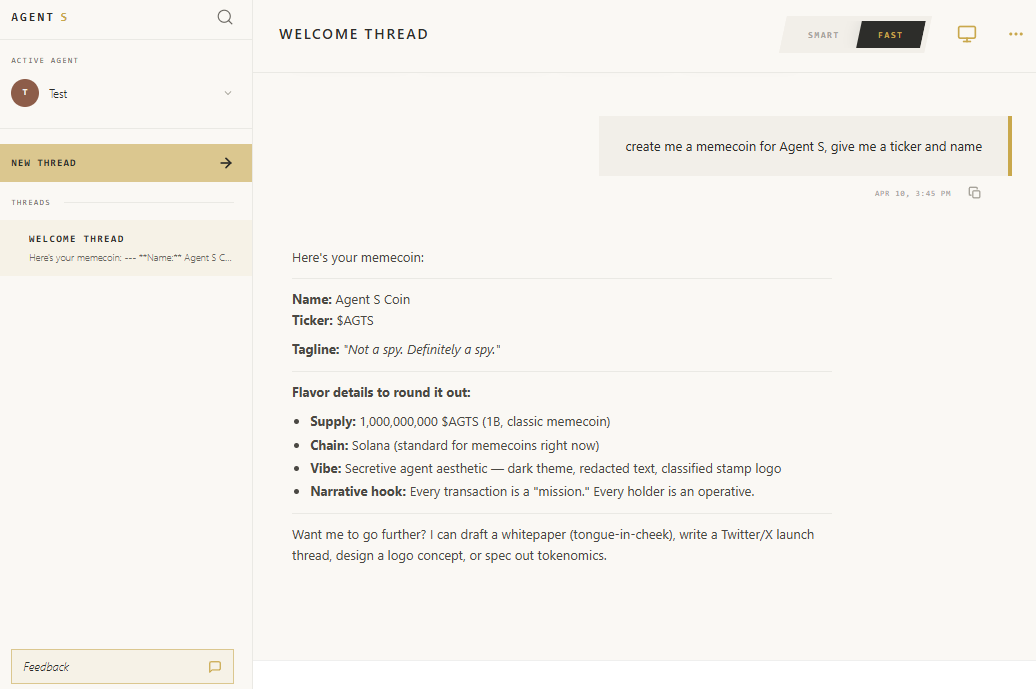
Task: Click the Vibe bullet item
Action: (546, 468)
